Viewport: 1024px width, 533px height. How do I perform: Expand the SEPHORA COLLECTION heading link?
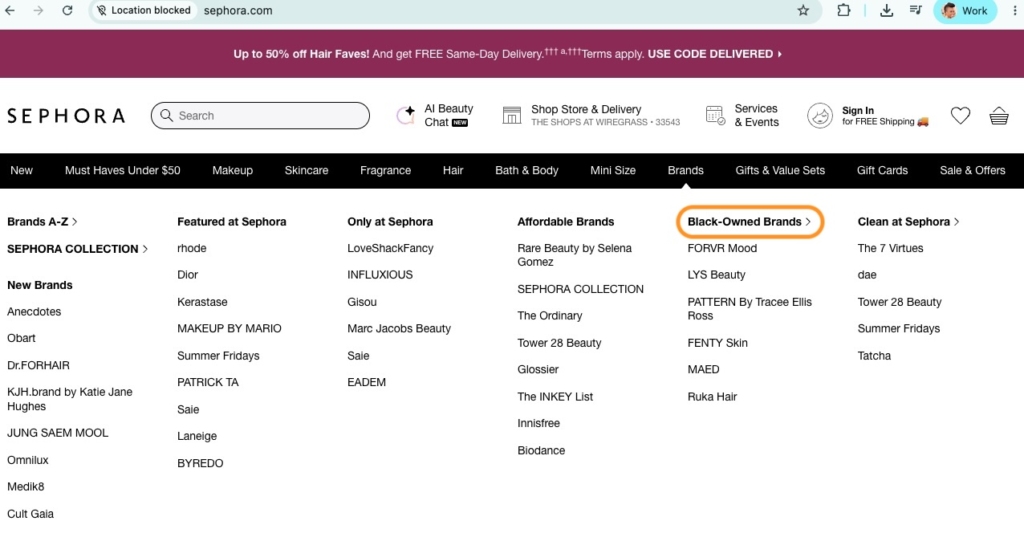[78, 249]
